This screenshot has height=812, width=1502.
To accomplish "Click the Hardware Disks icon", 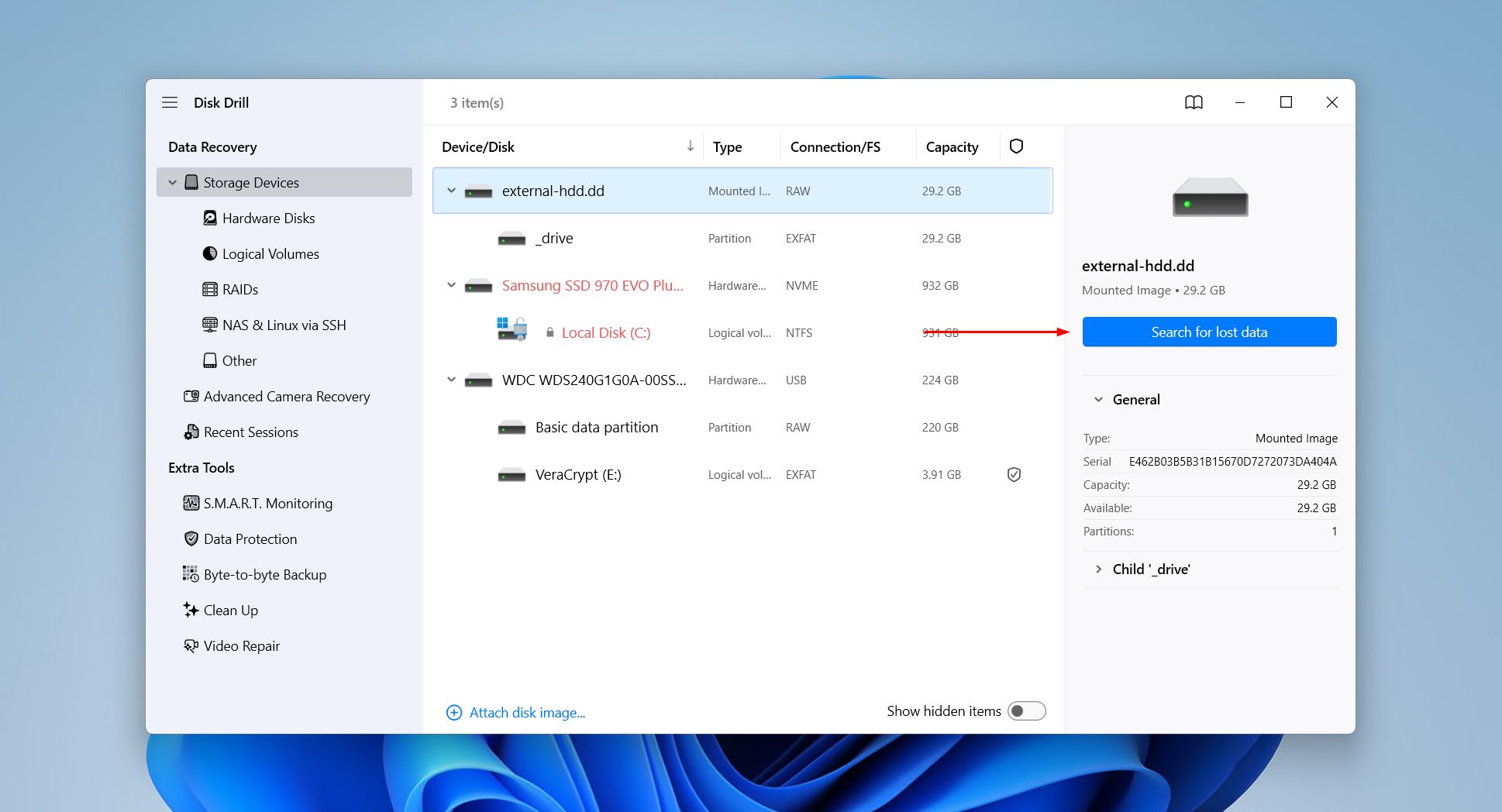I will [x=210, y=218].
